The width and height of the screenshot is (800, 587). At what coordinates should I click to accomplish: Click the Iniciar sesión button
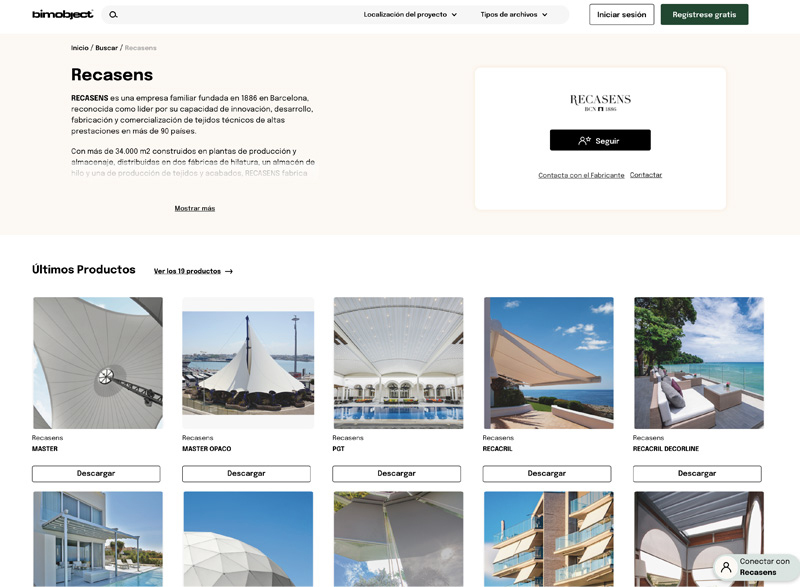621,15
